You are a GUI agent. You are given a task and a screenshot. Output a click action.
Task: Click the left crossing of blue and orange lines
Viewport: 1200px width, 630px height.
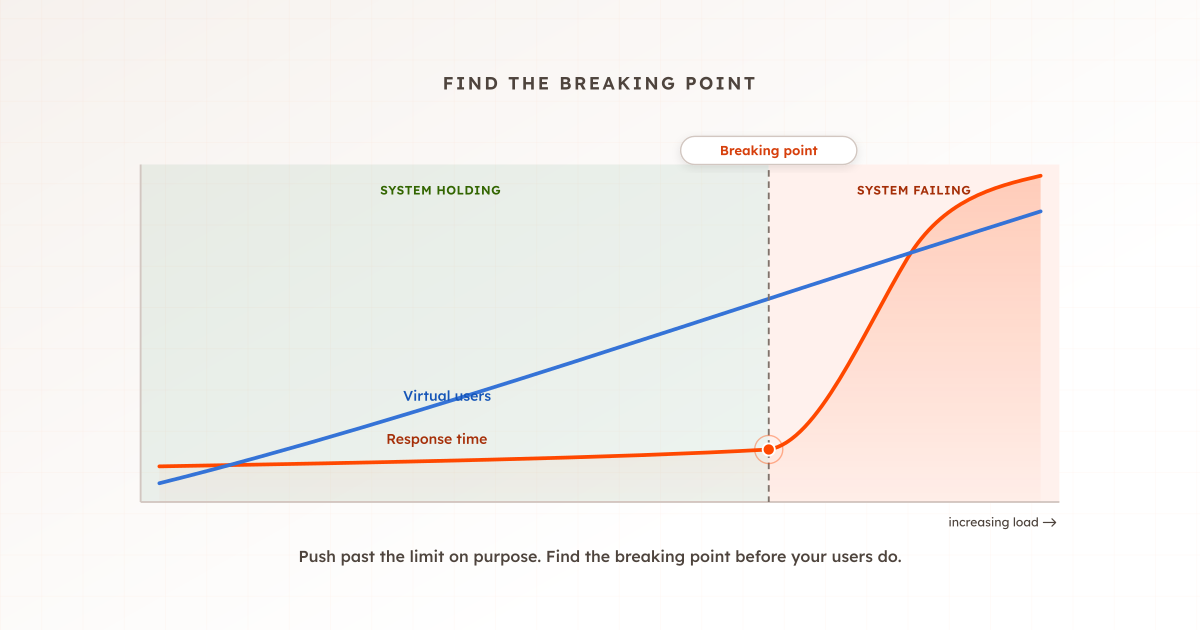click(231, 465)
